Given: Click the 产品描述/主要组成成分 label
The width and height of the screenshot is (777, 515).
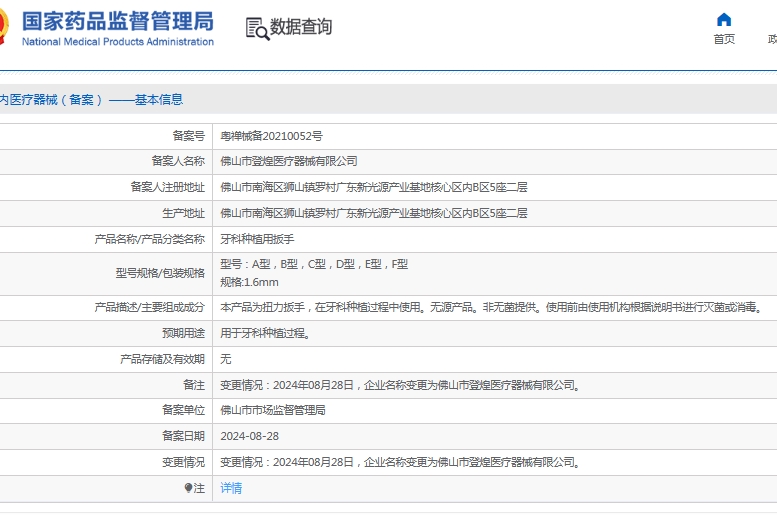Looking at the screenshot, I should [150, 307].
